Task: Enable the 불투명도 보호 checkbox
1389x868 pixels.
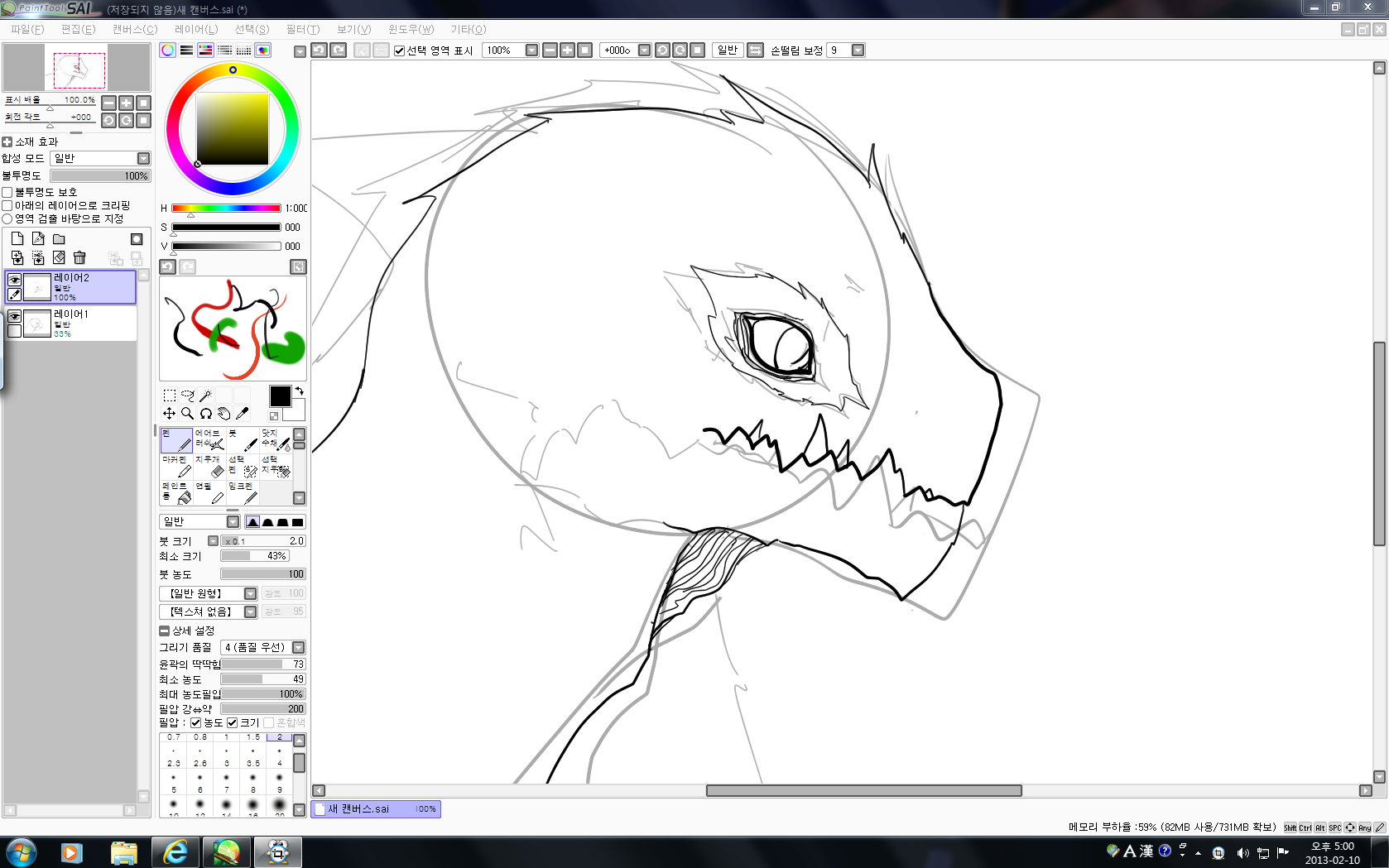Action: 7,192
